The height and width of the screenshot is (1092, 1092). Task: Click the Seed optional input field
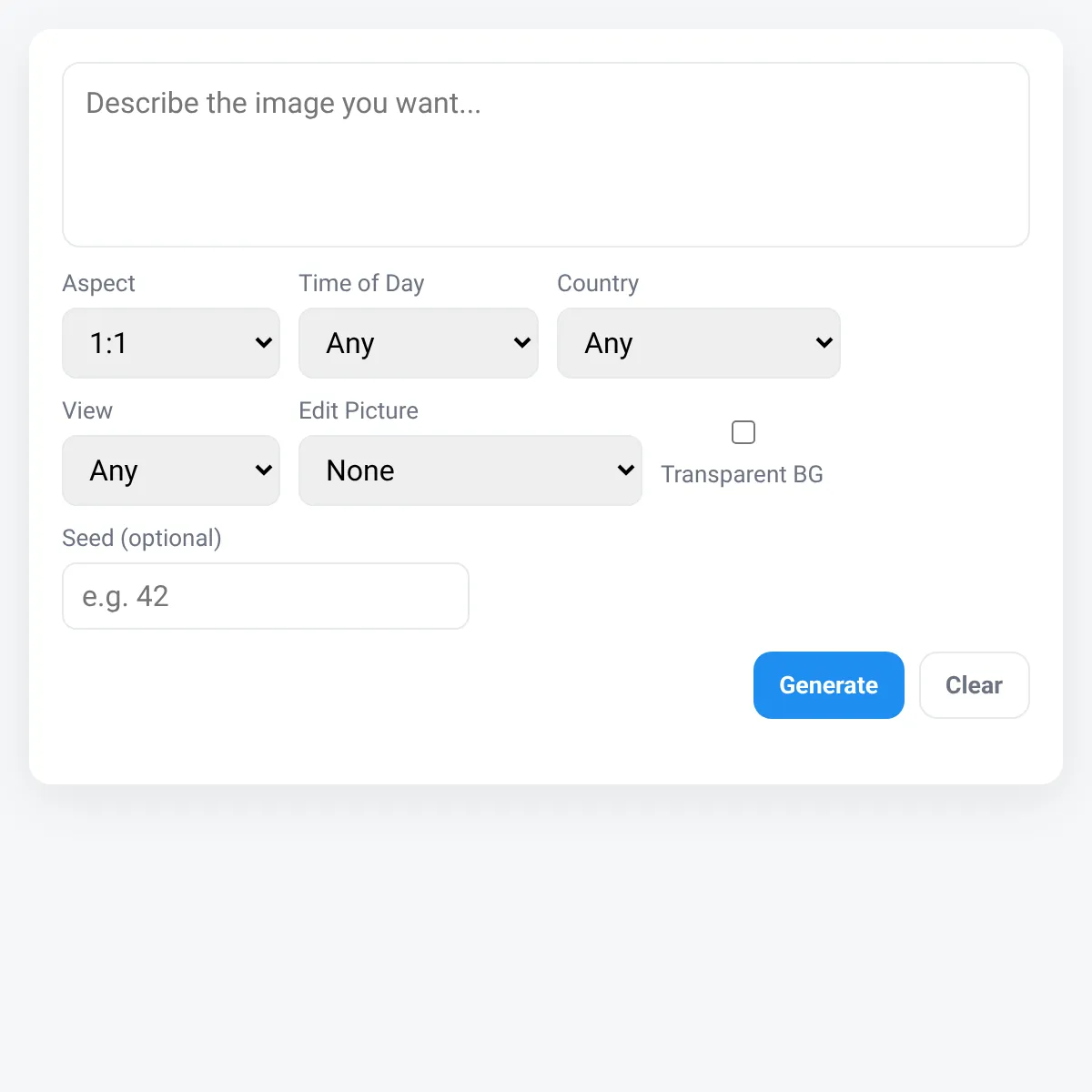click(x=266, y=596)
